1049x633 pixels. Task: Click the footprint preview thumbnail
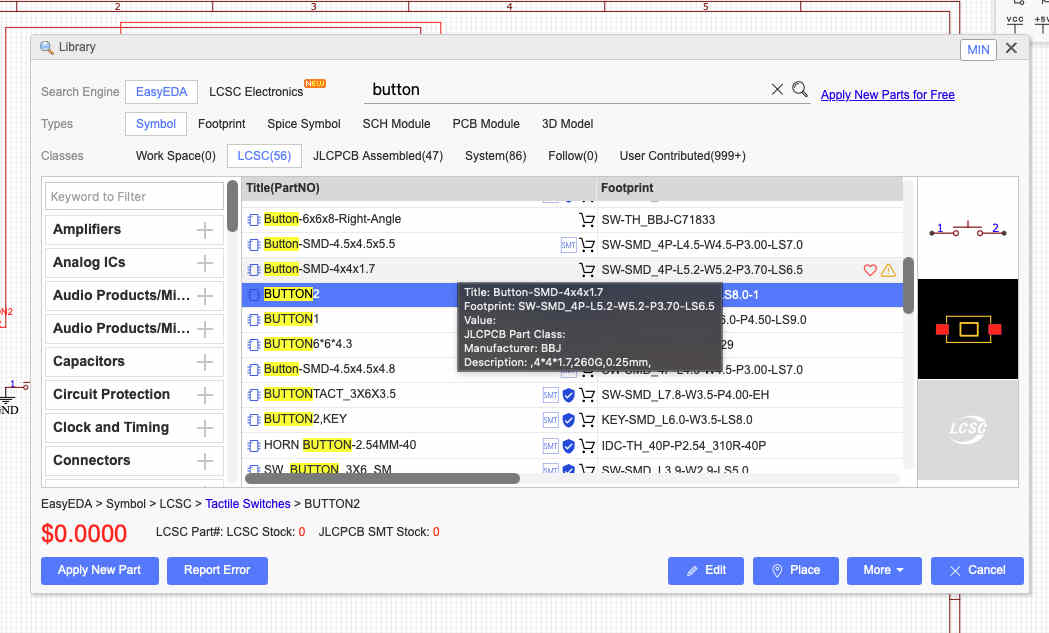click(967, 329)
